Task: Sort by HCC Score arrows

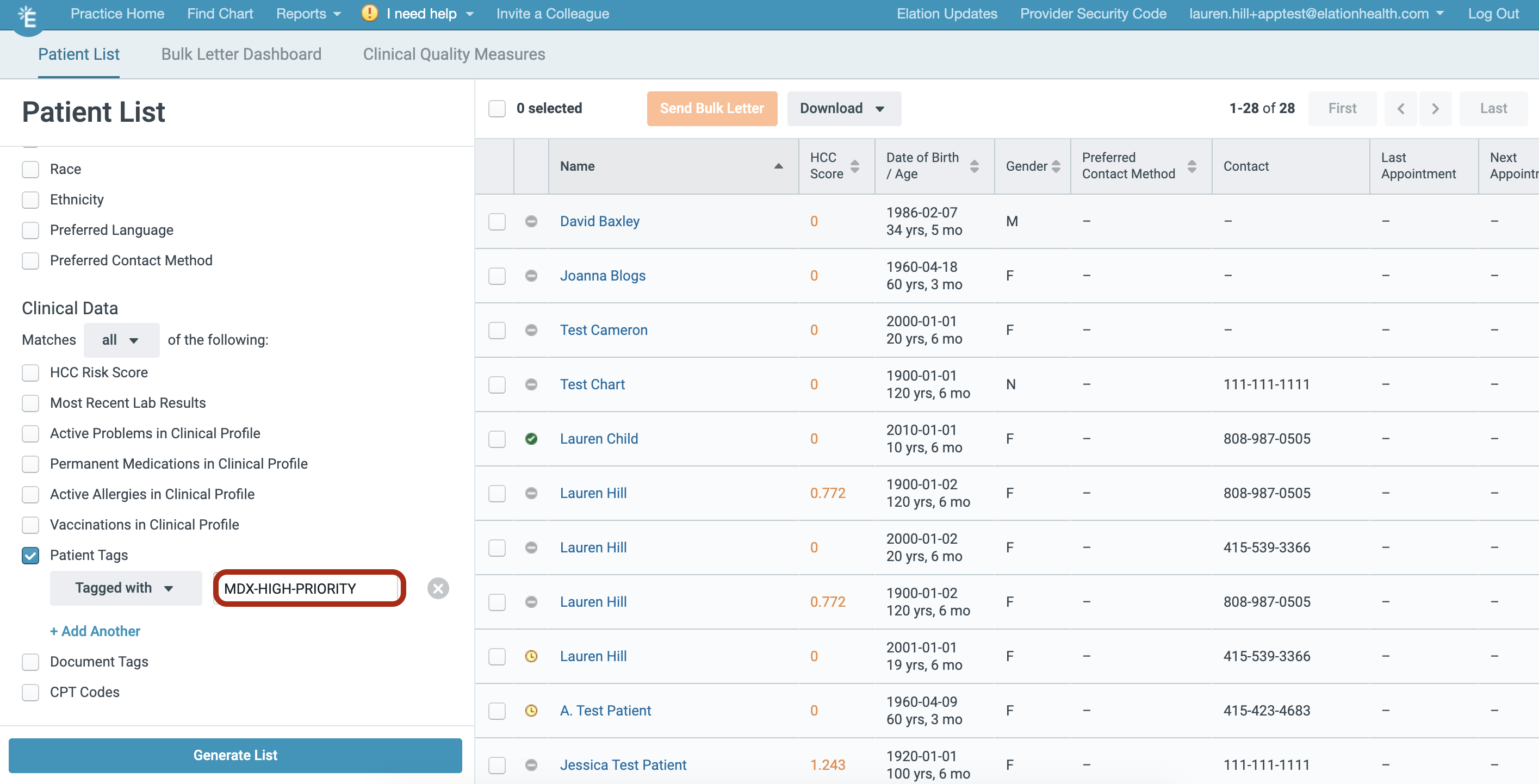Action: 854,166
